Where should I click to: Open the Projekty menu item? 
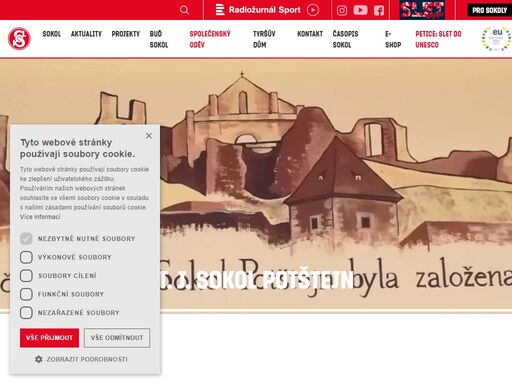pyautogui.click(x=126, y=34)
